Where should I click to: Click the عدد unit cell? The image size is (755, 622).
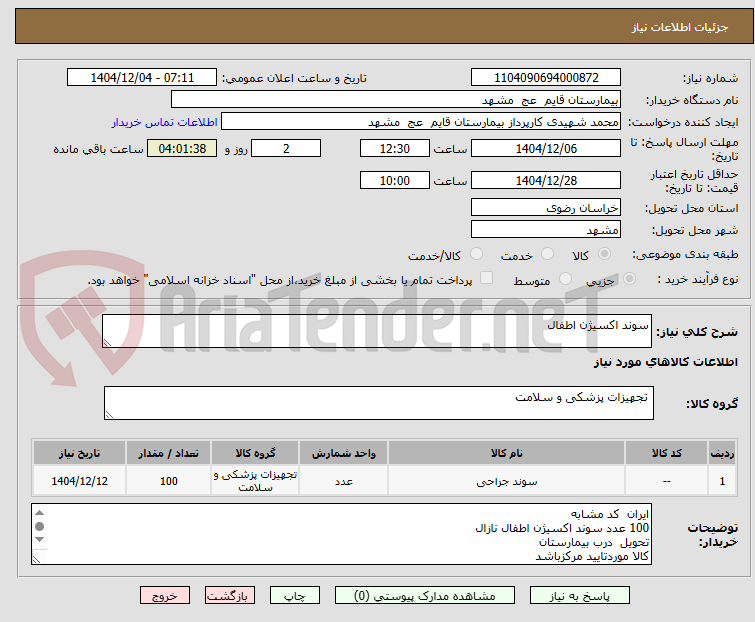tap(343, 481)
